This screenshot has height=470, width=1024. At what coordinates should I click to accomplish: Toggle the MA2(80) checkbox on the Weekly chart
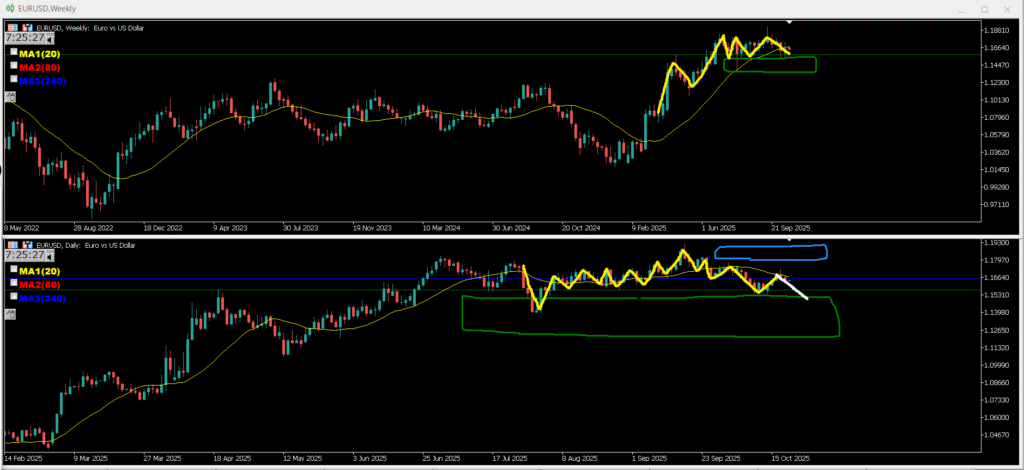[14, 65]
